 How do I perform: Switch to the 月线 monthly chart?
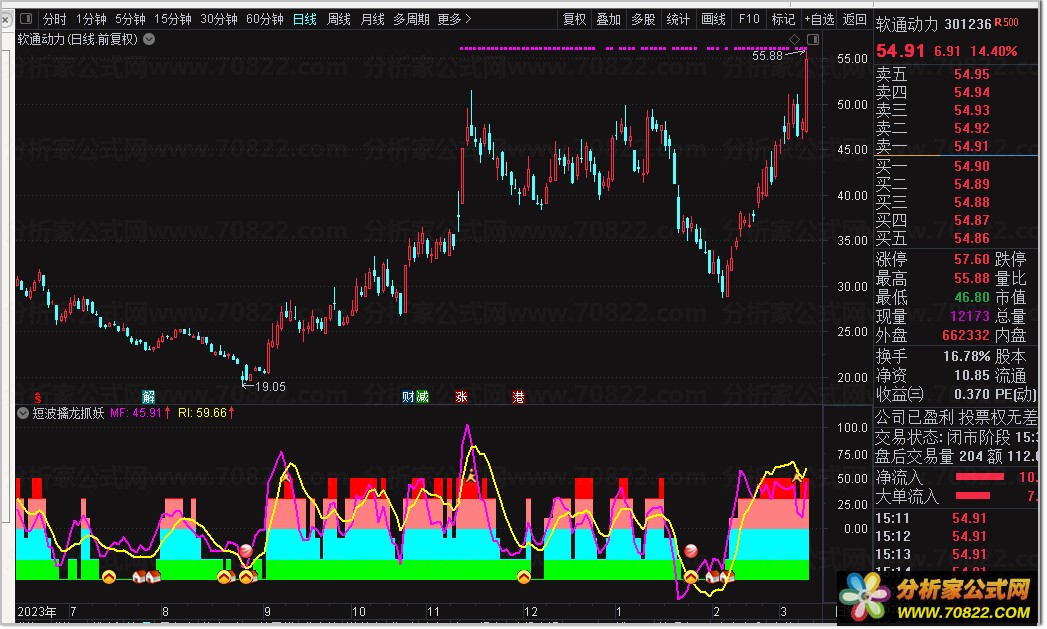372,19
